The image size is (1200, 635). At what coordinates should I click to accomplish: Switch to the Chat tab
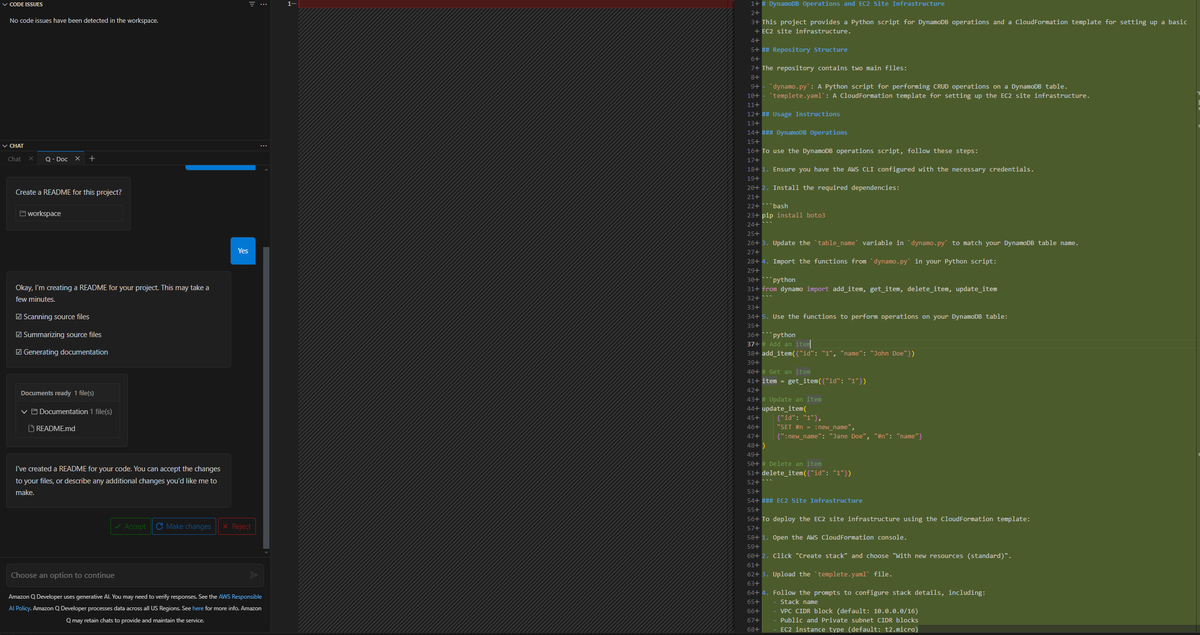14,159
